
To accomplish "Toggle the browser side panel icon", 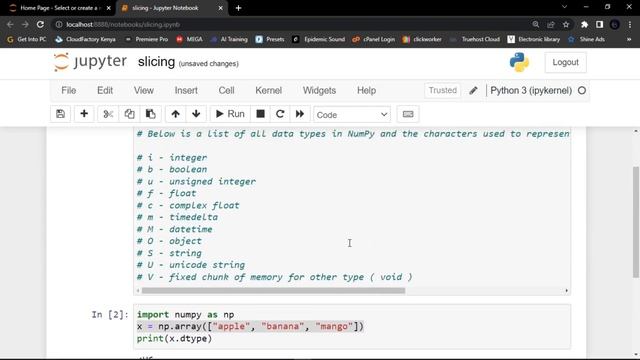I will [600, 24].
